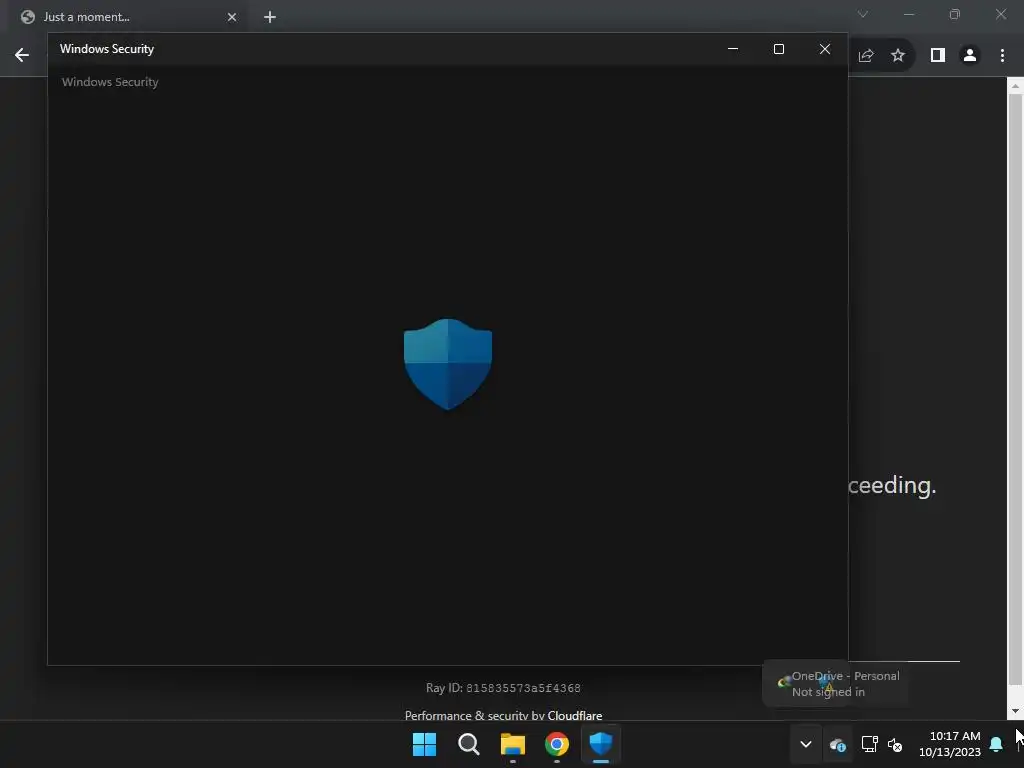
Task: Show hidden system tray icons
Action: click(806, 744)
